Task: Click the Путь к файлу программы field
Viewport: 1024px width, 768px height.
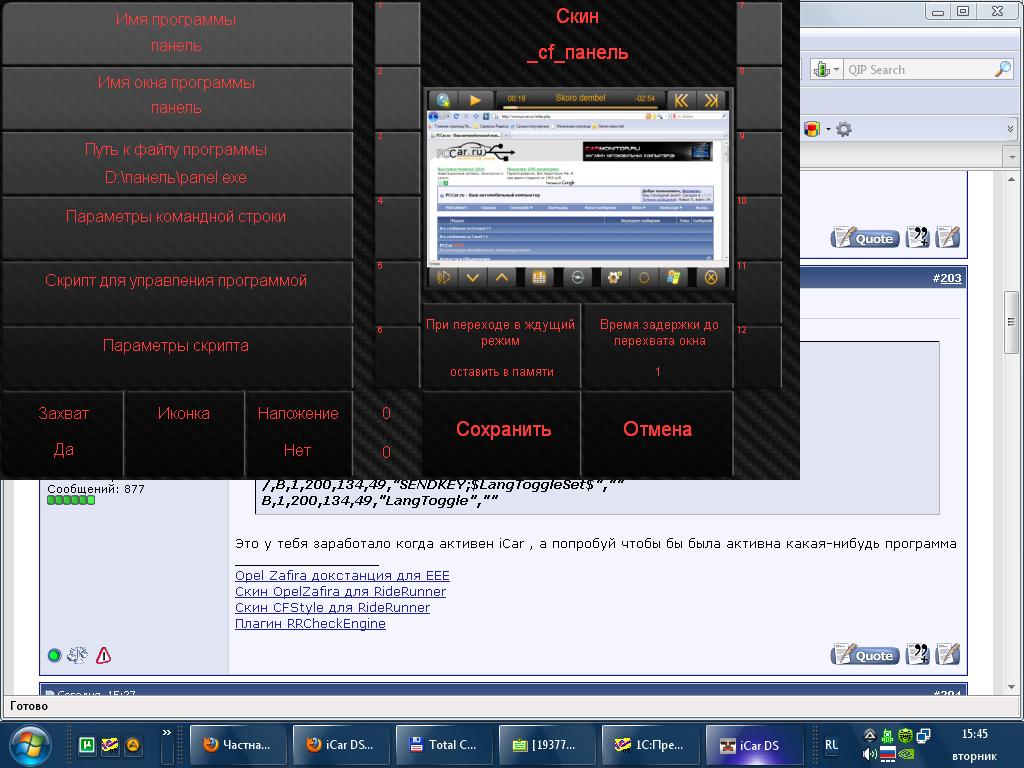Action: [176, 163]
